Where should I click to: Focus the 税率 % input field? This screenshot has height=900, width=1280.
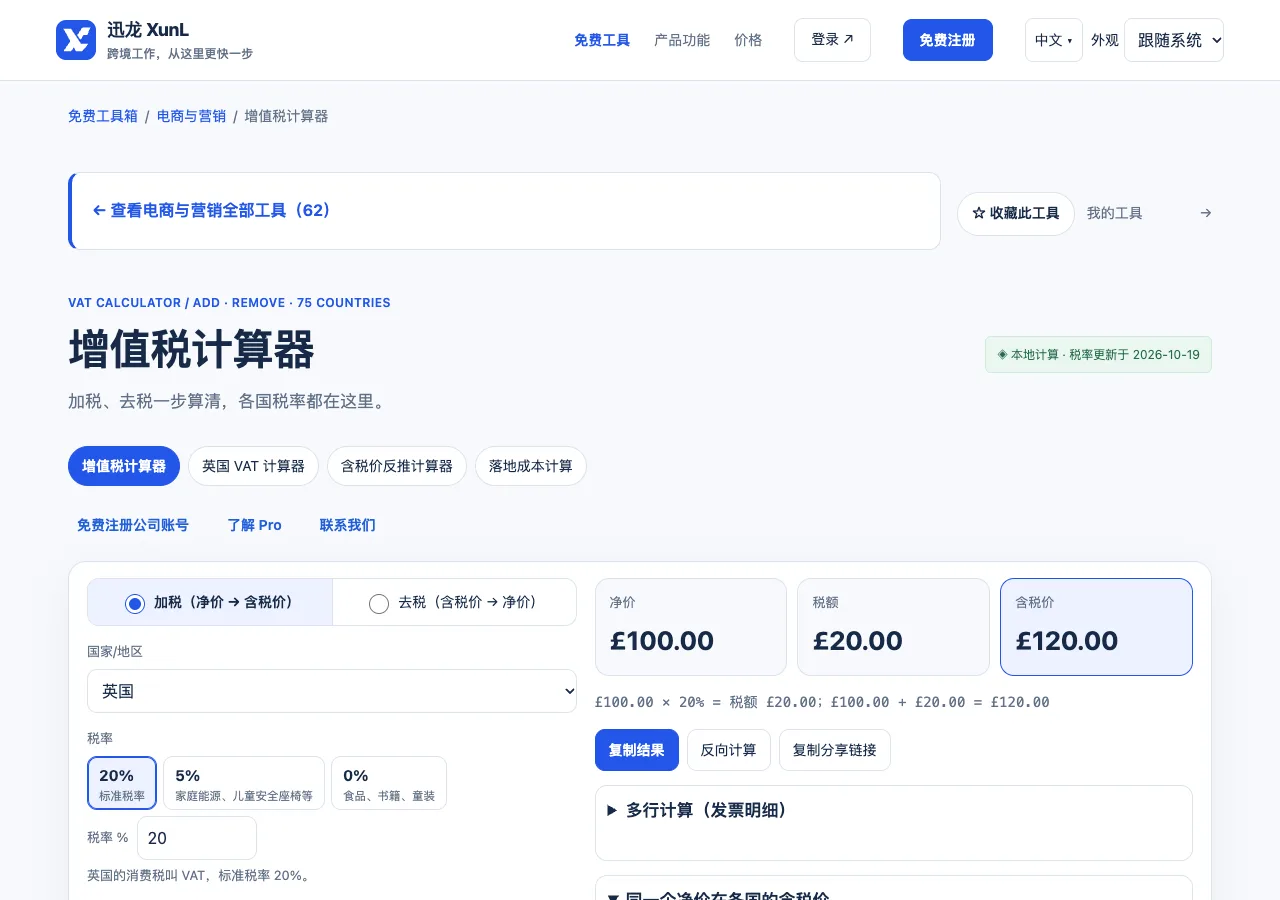click(197, 838)
